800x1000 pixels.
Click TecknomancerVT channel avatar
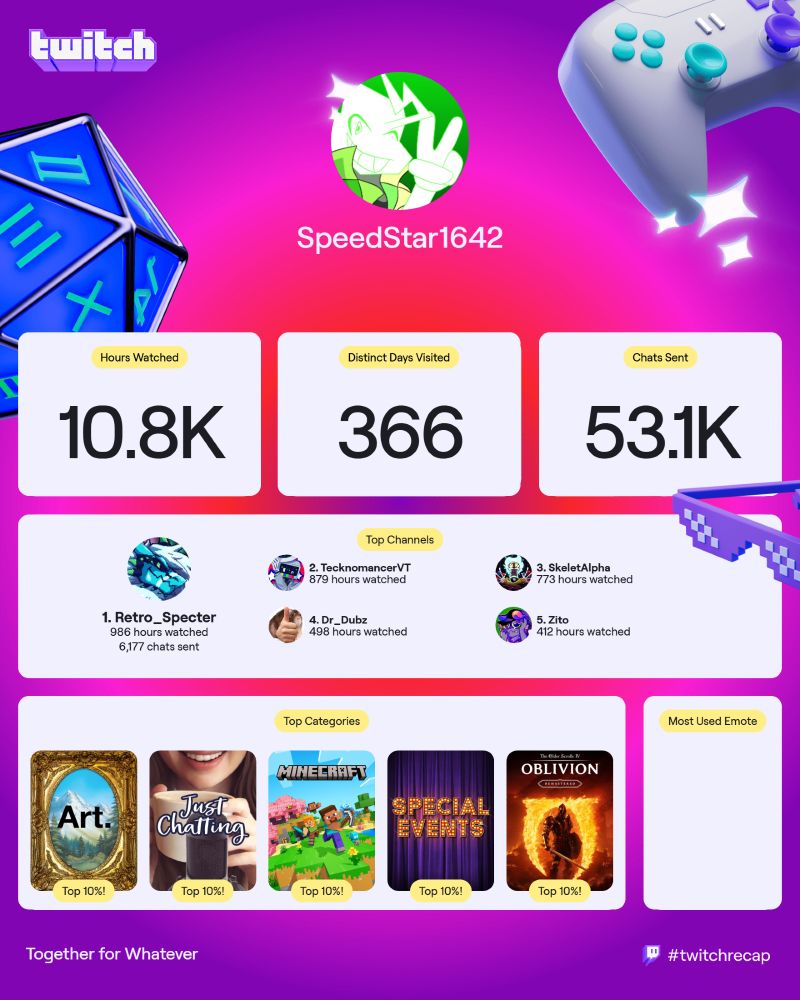[x=286, y=573]
